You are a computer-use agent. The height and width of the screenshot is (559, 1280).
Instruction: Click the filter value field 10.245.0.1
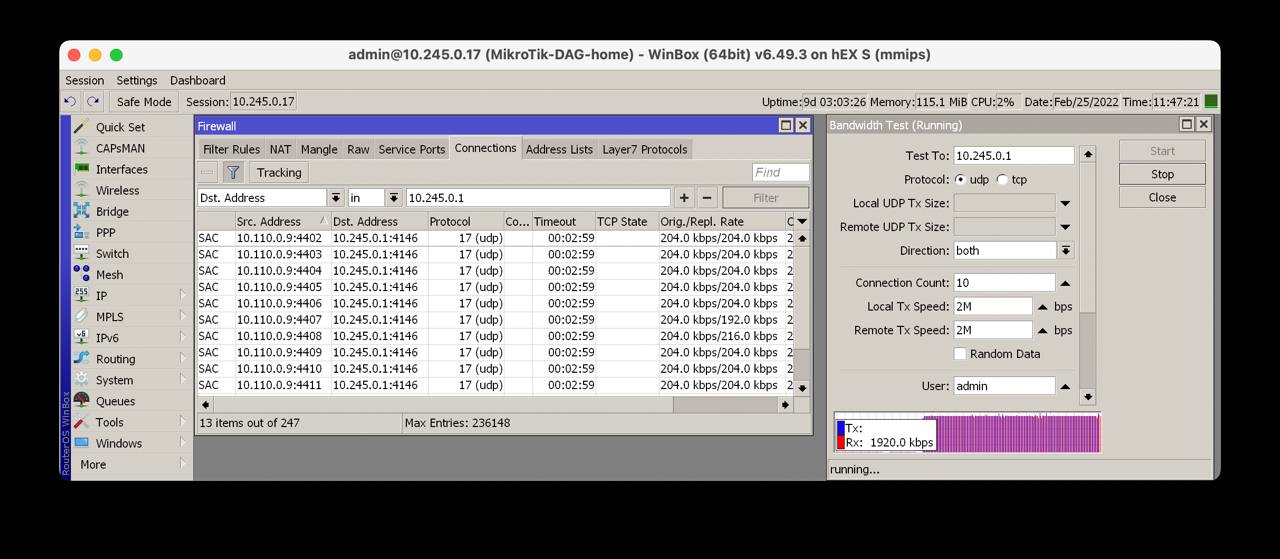point(538,198)
